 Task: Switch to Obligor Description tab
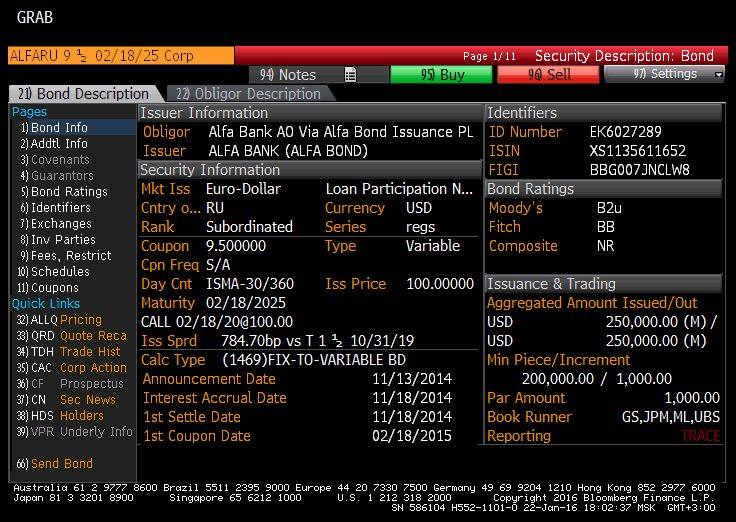pyautogui.click(x=249, y=94)
